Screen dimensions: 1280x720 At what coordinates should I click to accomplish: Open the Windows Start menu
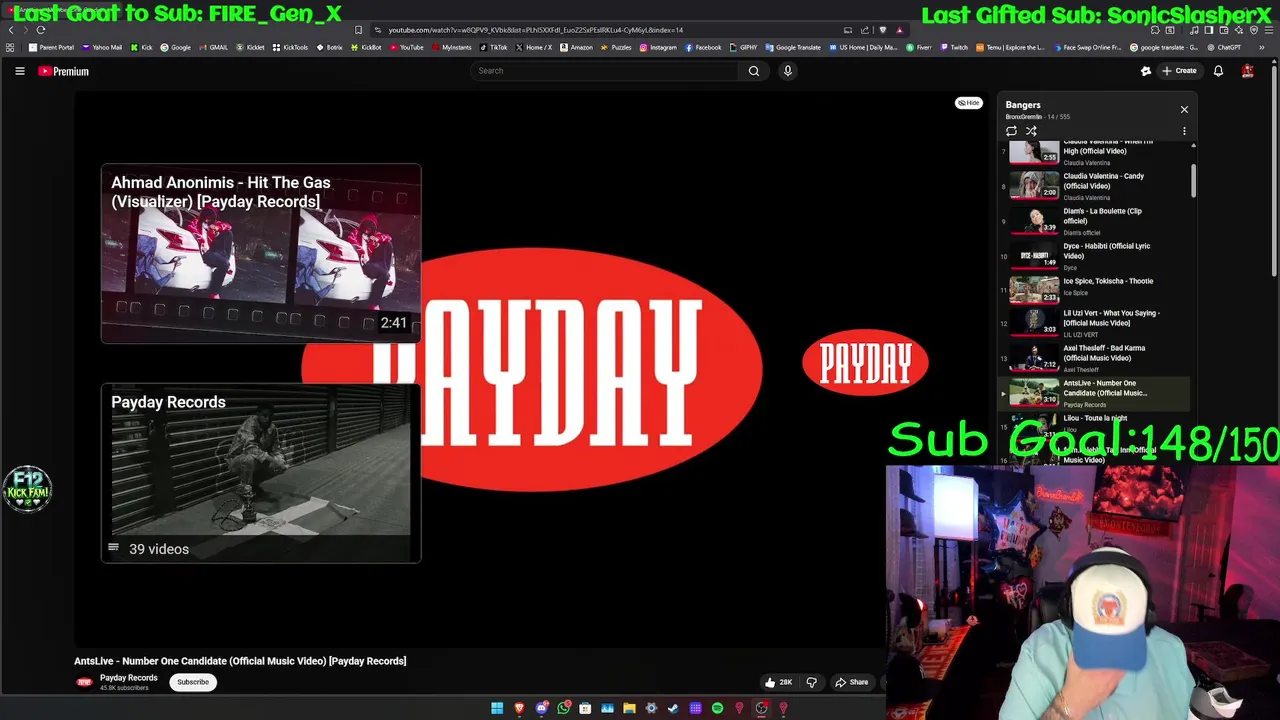[x=497, y=708]
